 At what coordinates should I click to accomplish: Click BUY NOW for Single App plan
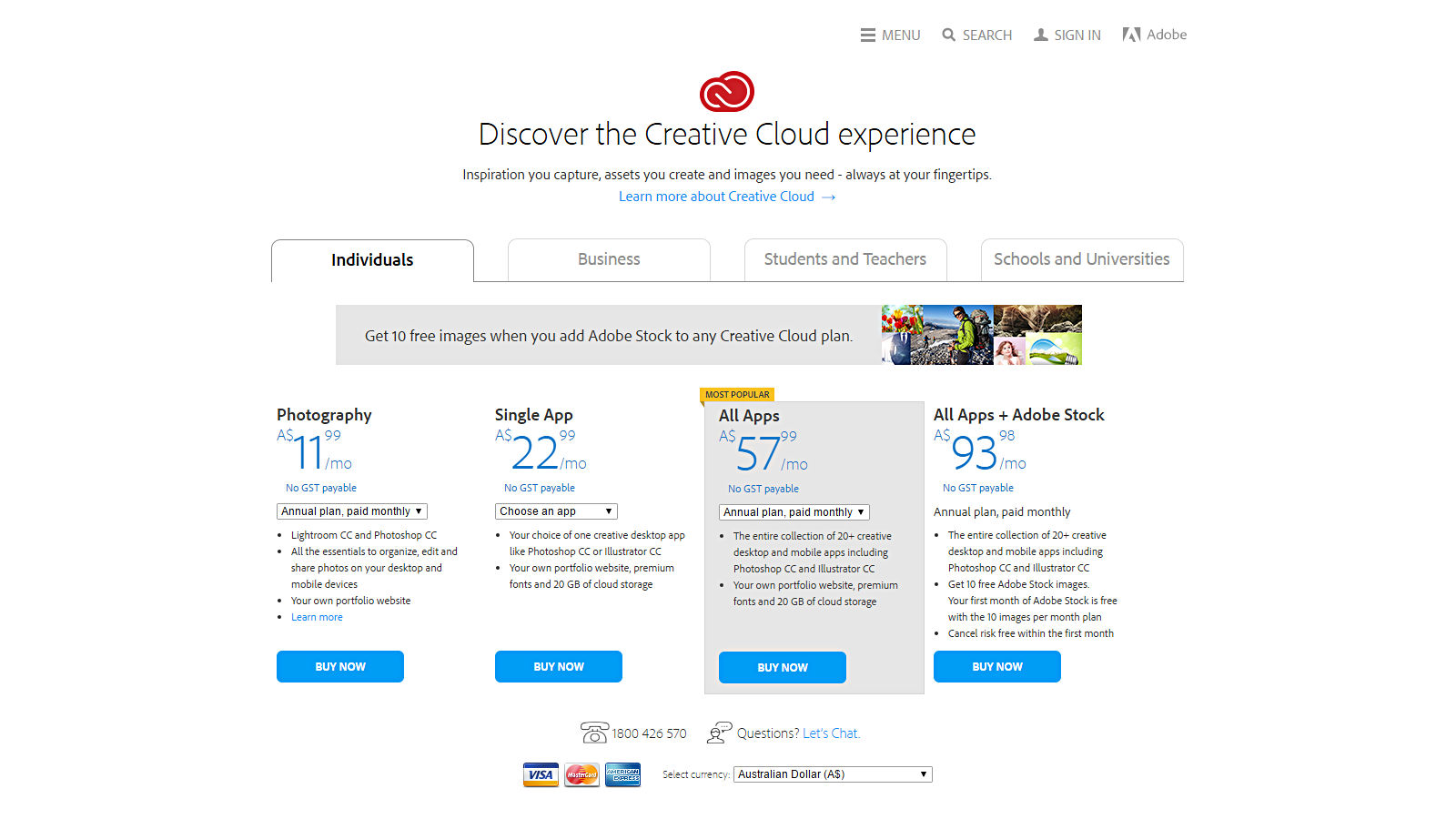(x=559, y=666)
